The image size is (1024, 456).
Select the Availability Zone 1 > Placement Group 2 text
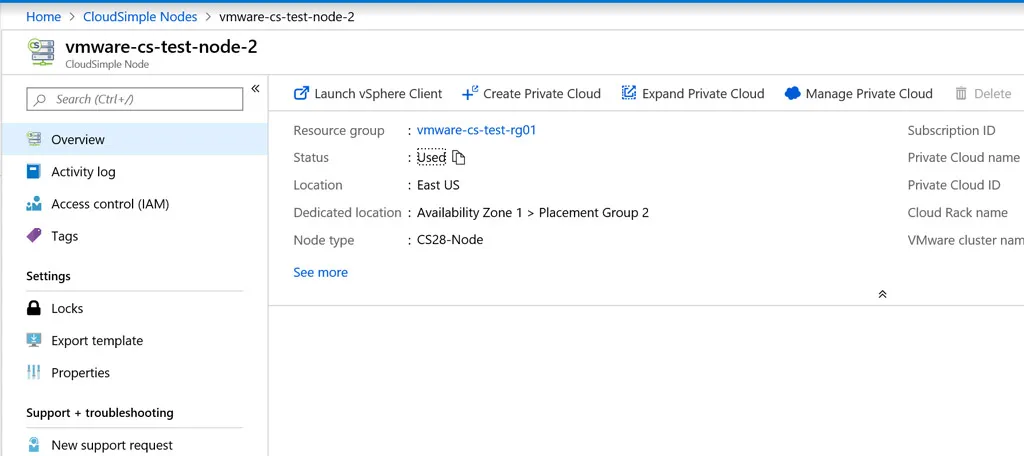pyautogui.click(x=533, y=212)
